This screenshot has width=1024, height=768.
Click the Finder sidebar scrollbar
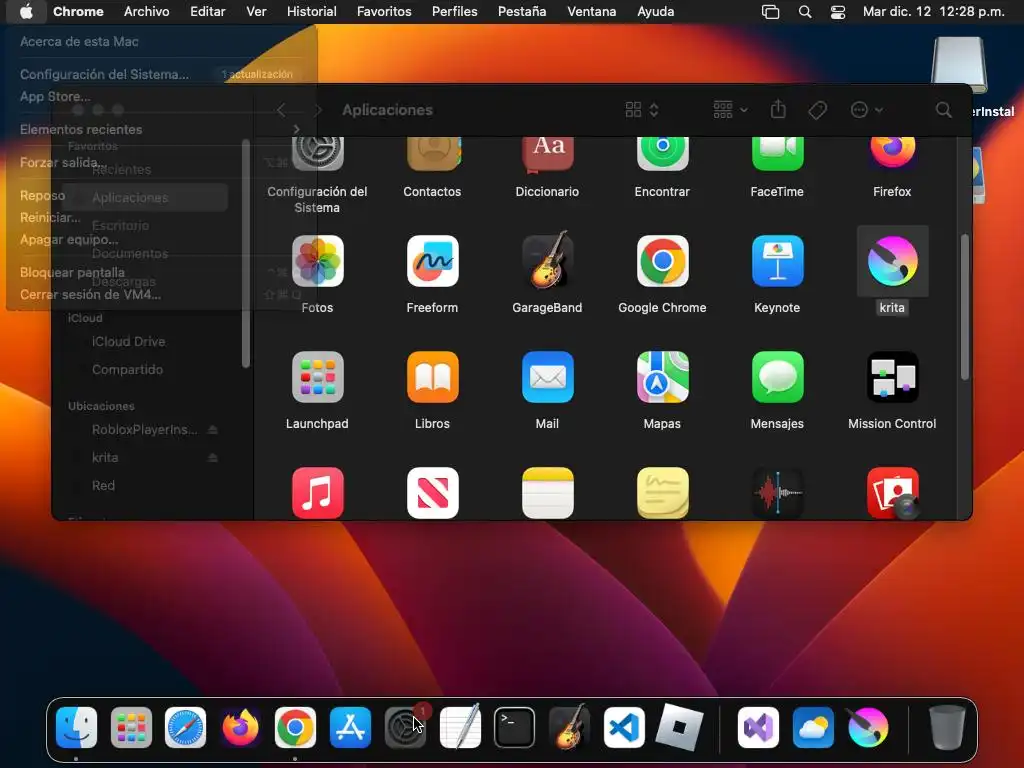246,253
